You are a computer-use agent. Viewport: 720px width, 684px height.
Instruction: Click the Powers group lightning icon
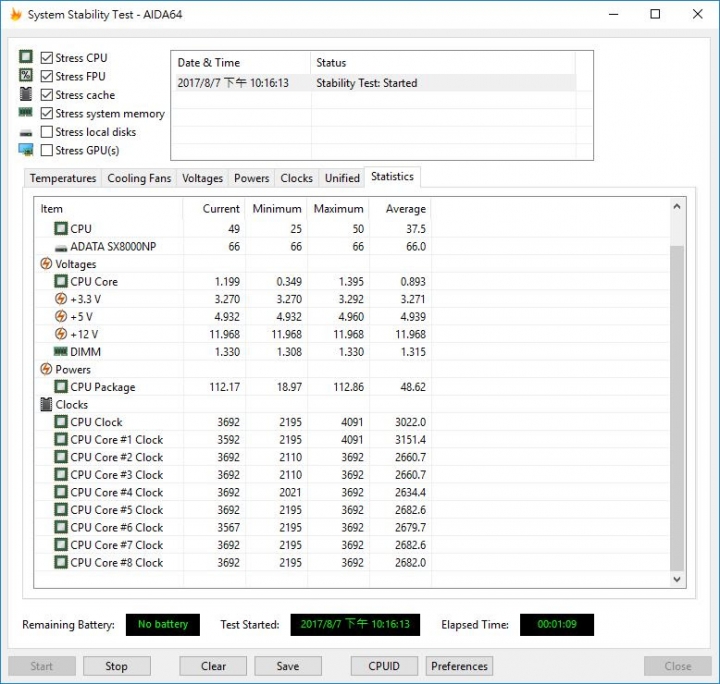click(46, 369)
